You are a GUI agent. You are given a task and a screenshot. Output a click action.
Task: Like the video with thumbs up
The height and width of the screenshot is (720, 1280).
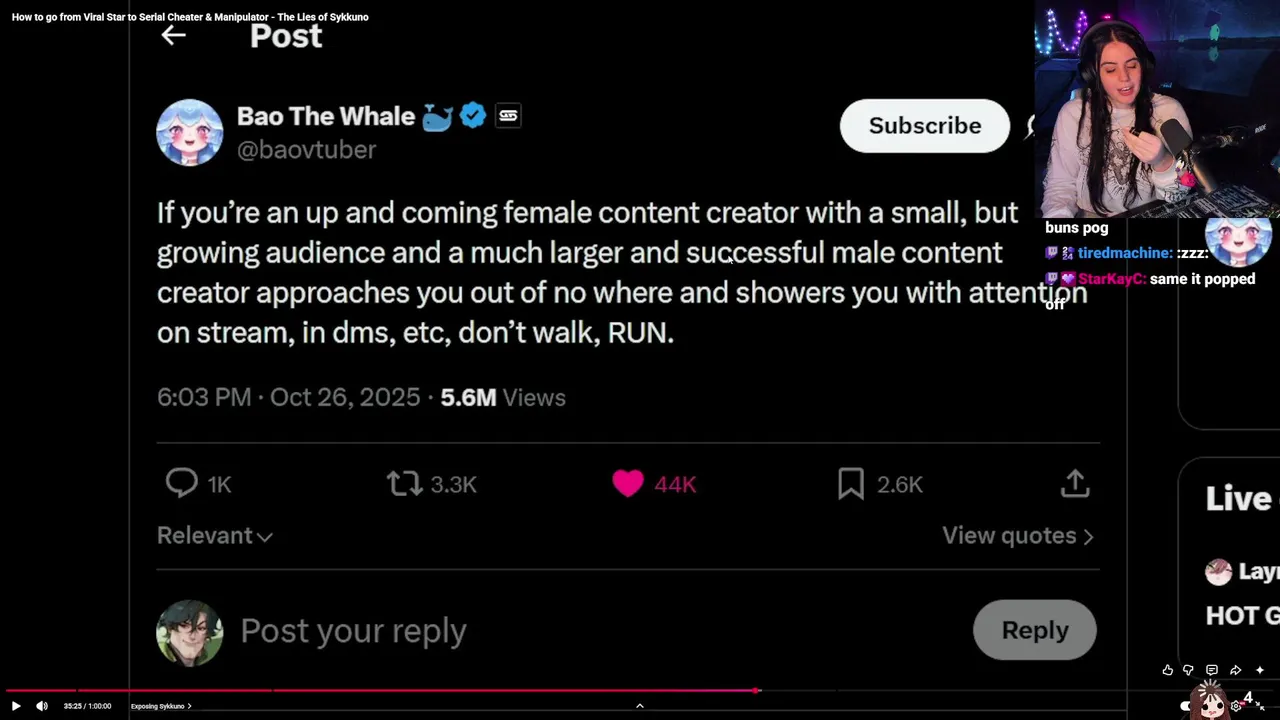point(1167,670)
